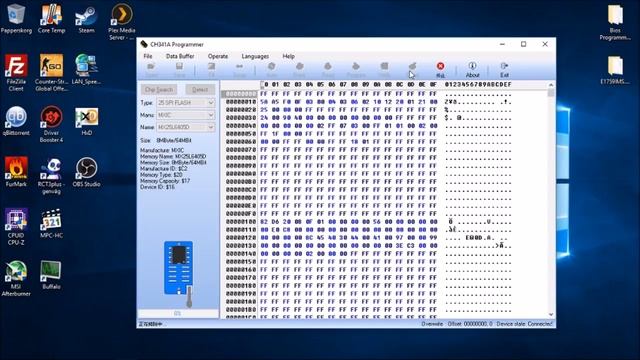This screenshot has width=640, height=360.
Task: Select the OBS Studio desktop icon
Action: [86, 172]
